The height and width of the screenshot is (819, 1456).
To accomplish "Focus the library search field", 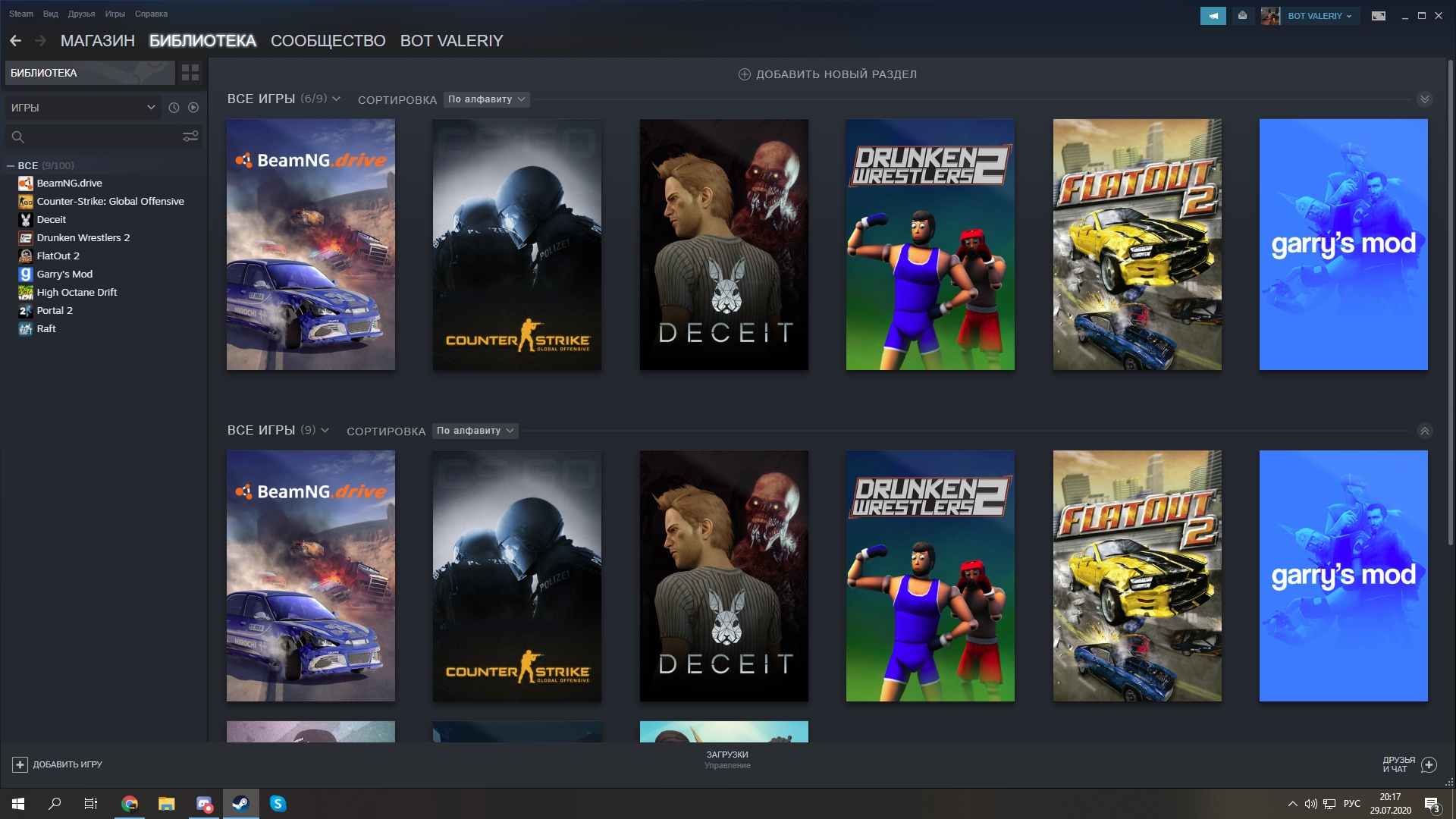I will point(103,136).
